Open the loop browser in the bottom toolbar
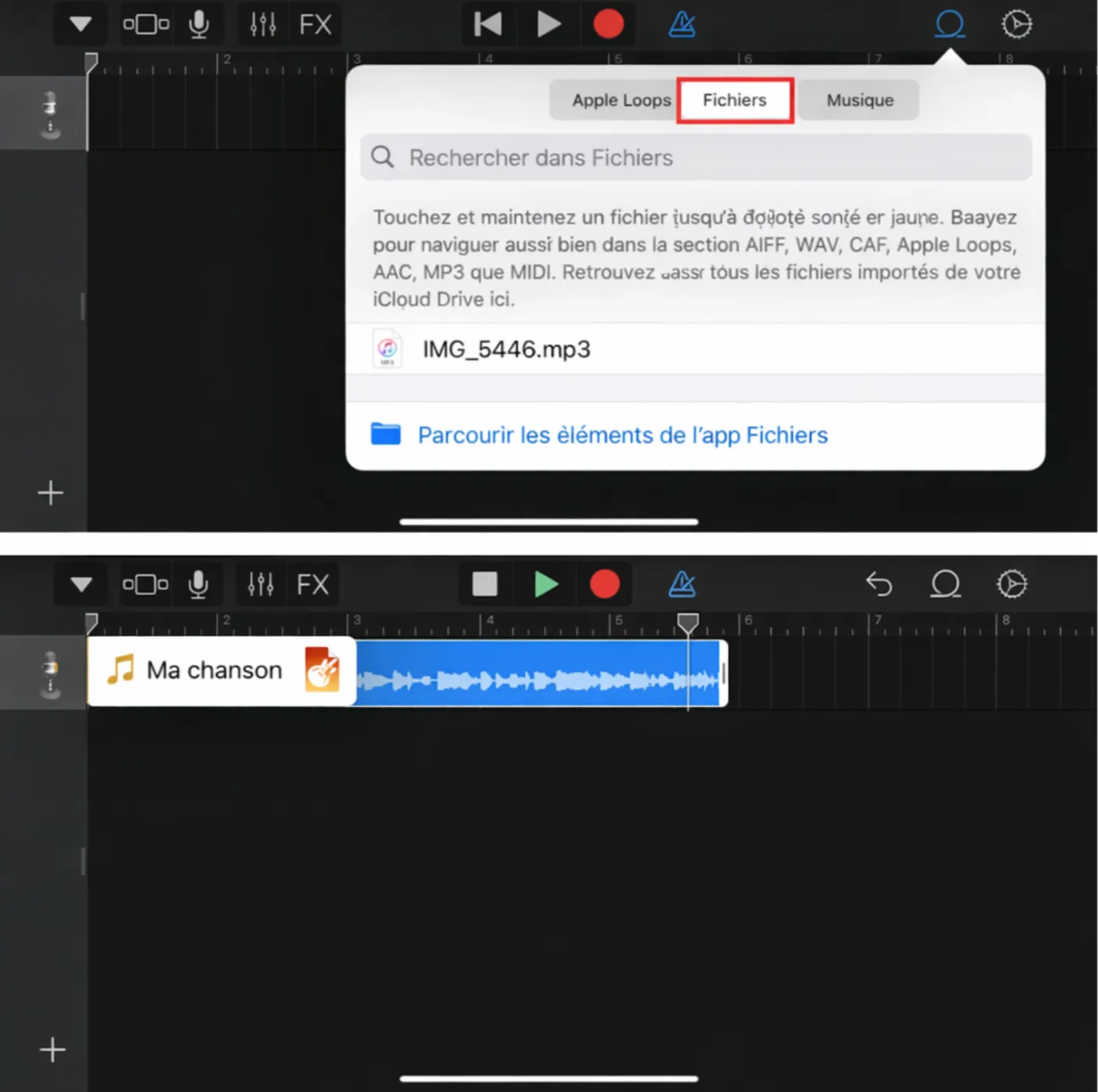The image size is (1098, 1092). pyautogui.click(x=946, y=583)
